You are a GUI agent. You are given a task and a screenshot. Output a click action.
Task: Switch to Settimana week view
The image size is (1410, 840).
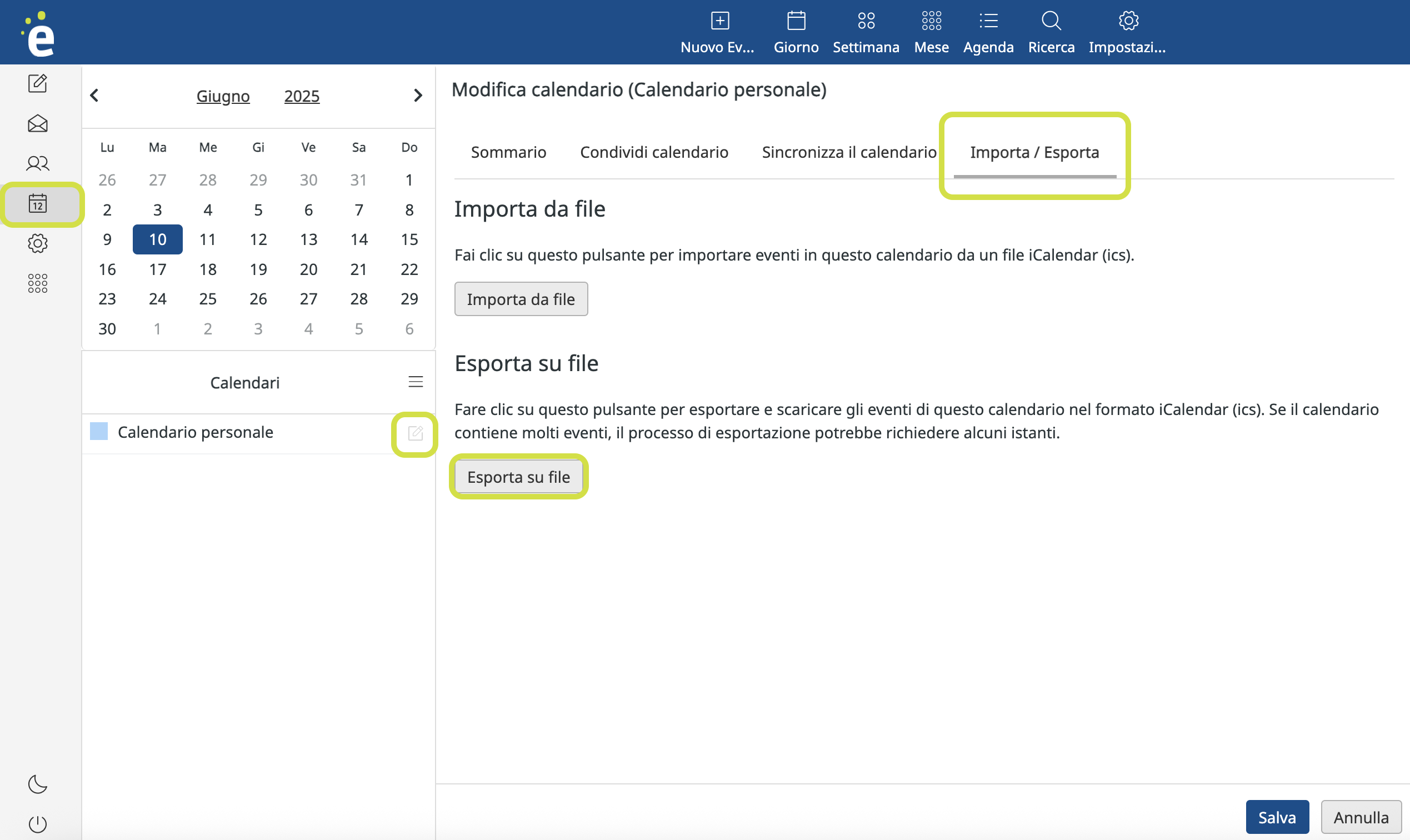(x=866, y=33)
